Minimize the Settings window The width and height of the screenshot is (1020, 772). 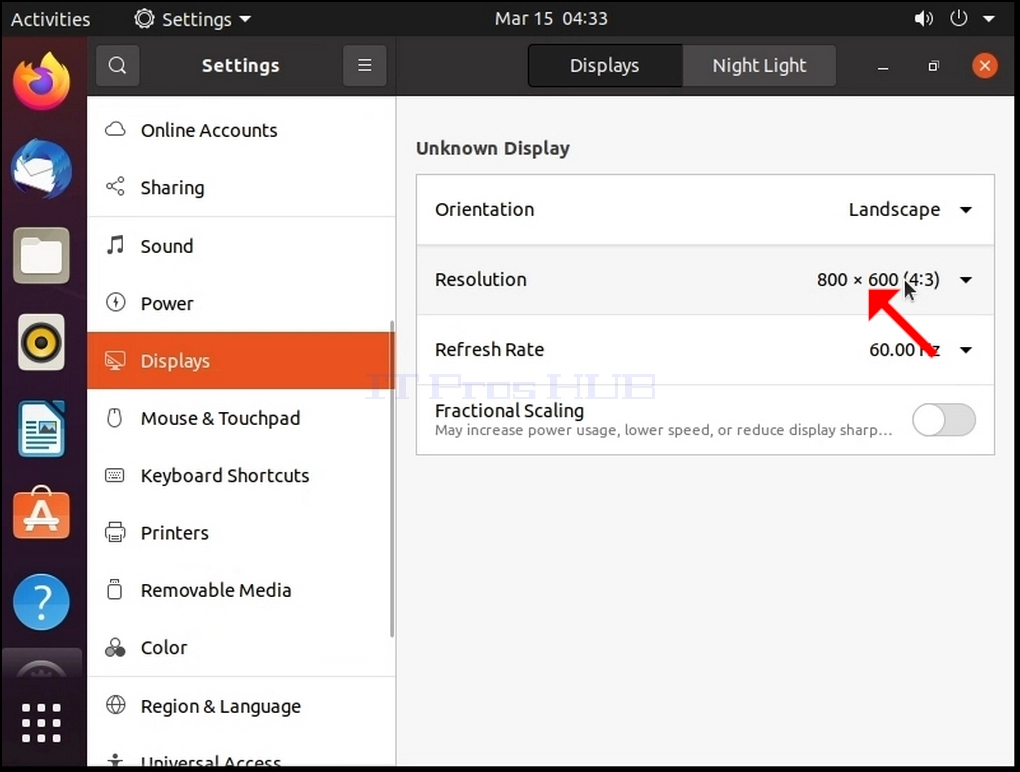883,66
